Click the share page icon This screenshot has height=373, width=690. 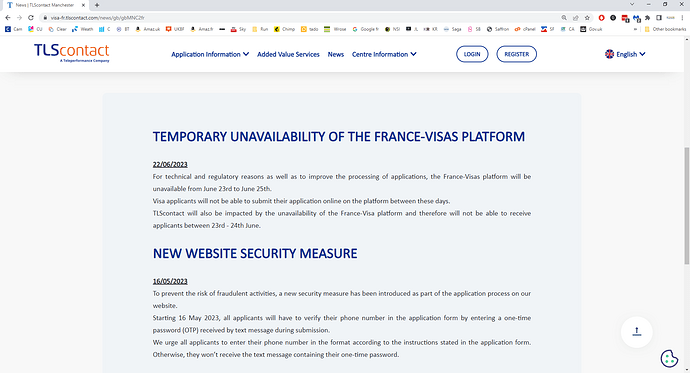pos(575,18)
